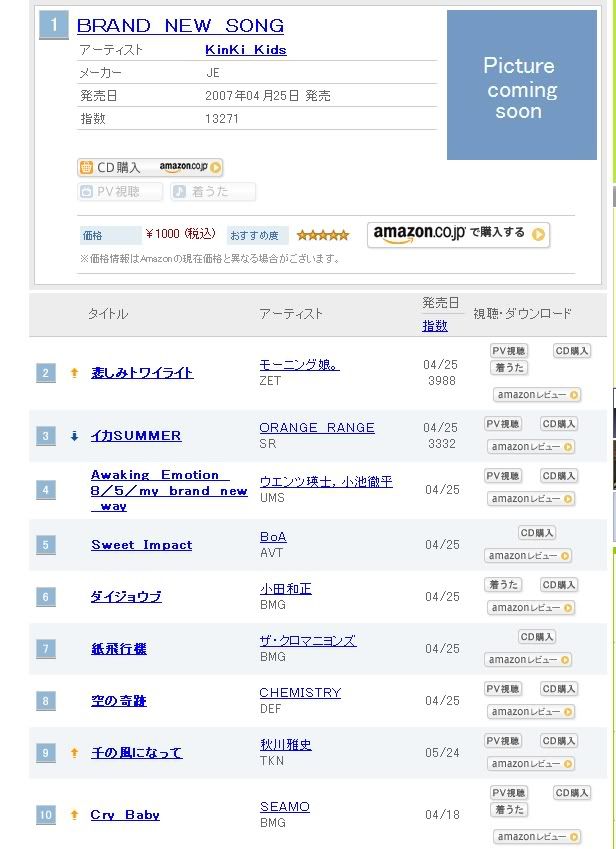The image size is (616, 849).
Task: Open ORANGE RANGE artist link
Action: (x=317, y=427)
